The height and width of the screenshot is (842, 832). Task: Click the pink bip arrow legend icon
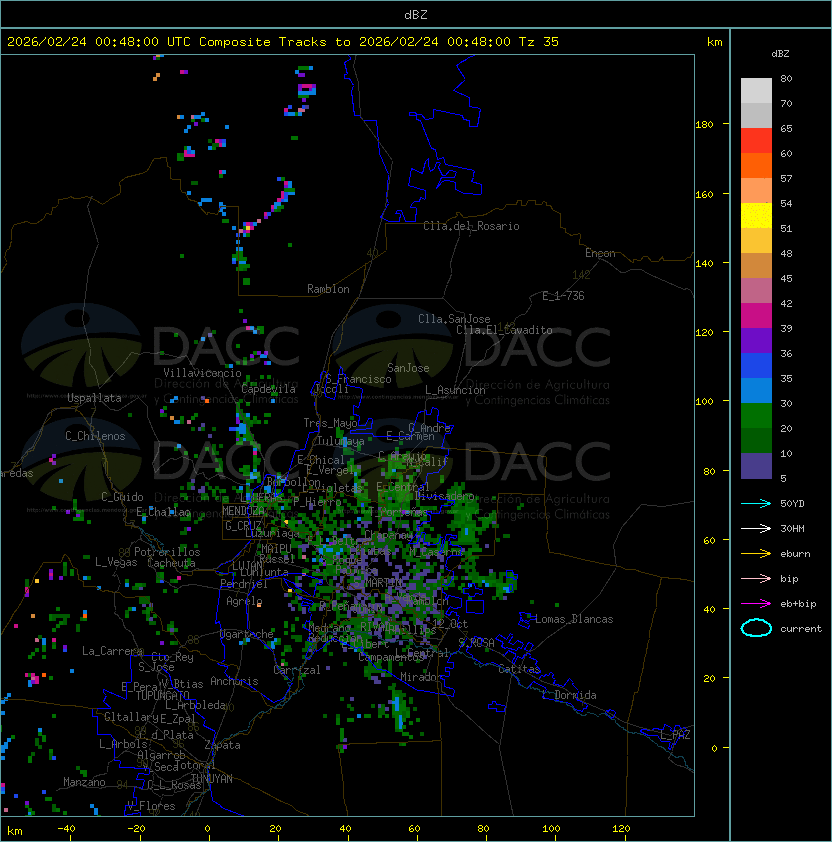(x=756, y=579)
